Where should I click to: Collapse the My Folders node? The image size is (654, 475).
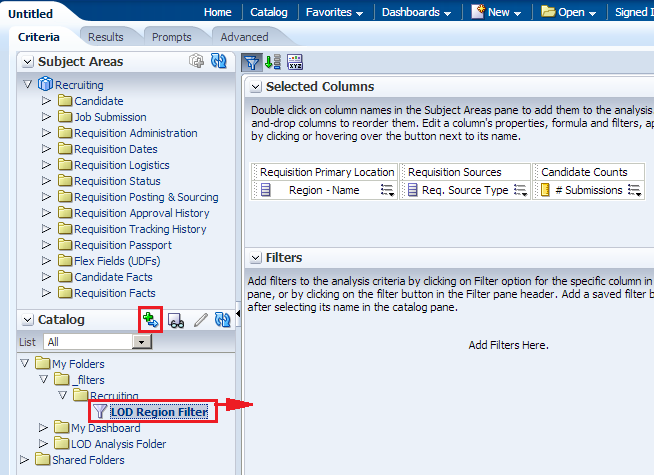click(x=25, y=363)
